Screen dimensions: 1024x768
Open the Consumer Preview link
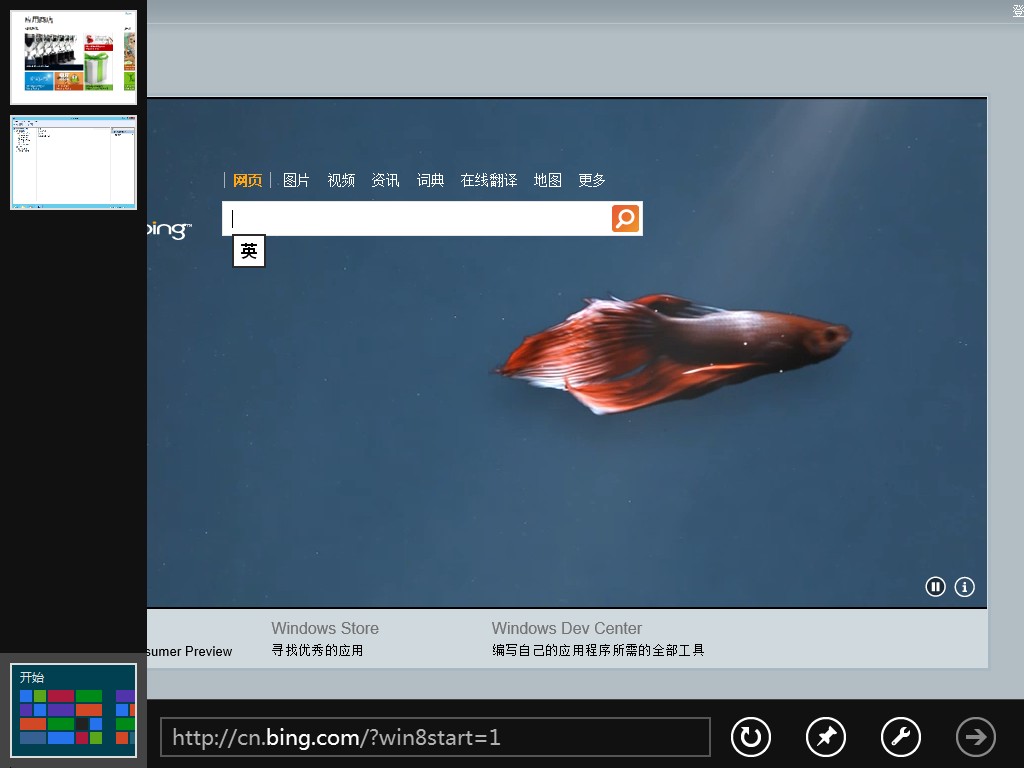pos(189,651)
